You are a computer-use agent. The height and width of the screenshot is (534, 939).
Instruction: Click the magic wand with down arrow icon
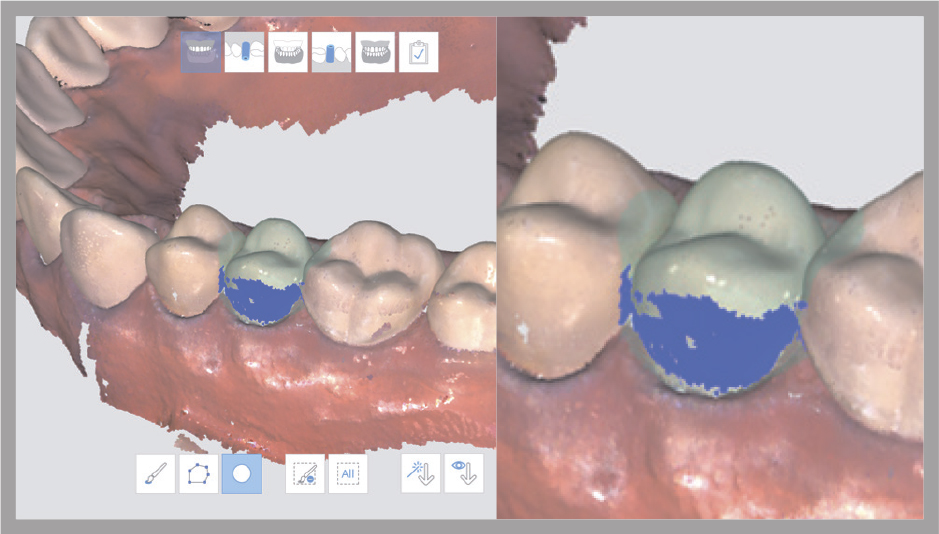click(421, 473)
